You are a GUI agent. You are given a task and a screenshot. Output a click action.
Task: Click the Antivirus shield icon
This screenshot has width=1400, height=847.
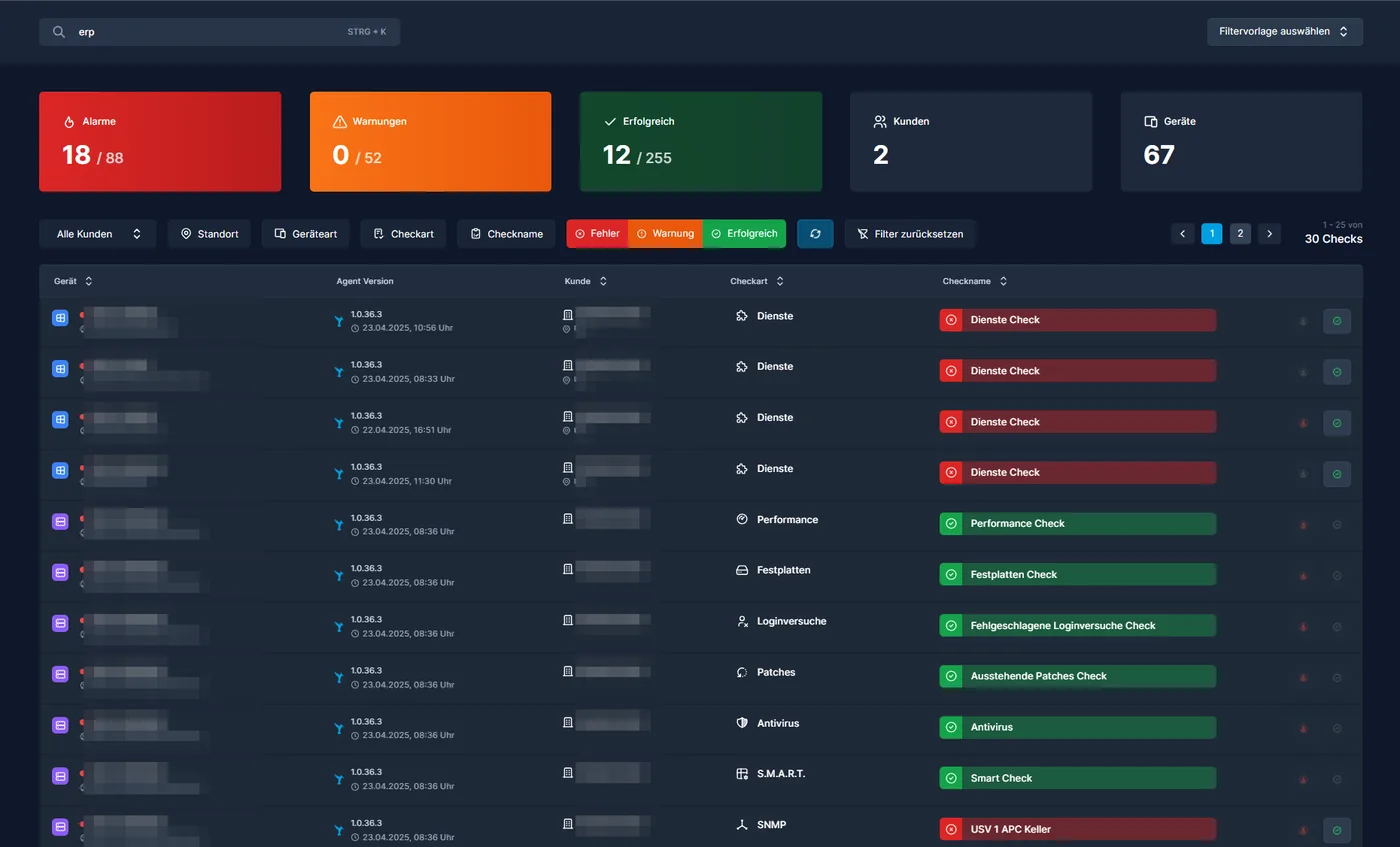(x=742, y=723)
